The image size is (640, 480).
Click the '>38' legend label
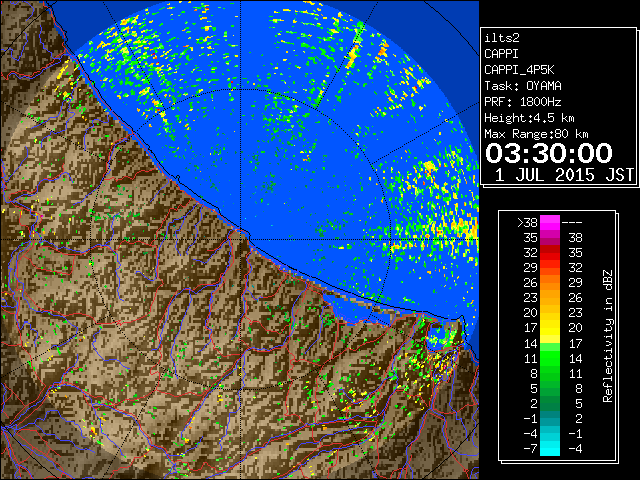click(527, 223)
